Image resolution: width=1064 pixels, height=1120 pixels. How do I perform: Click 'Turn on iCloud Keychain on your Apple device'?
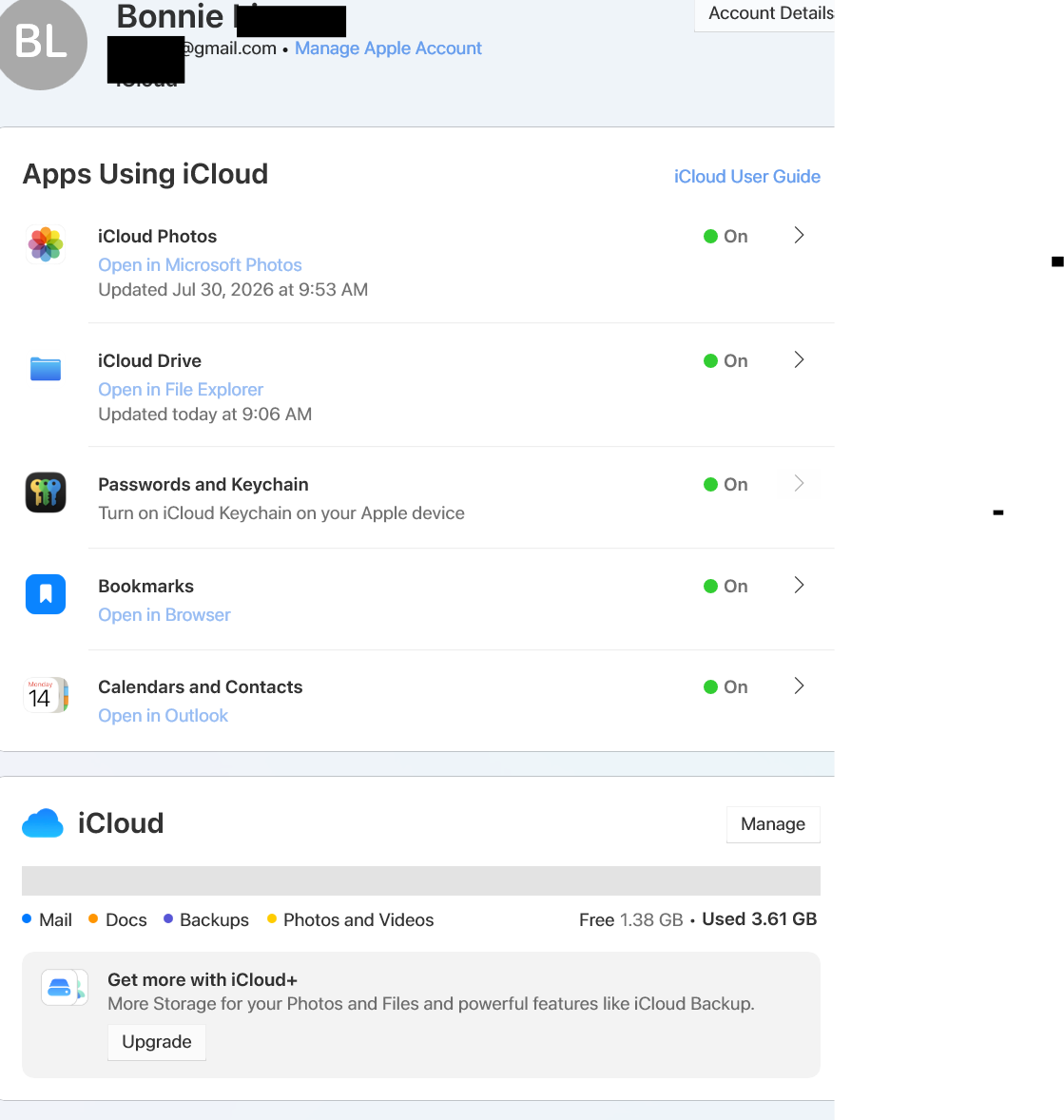coord(281,513)
